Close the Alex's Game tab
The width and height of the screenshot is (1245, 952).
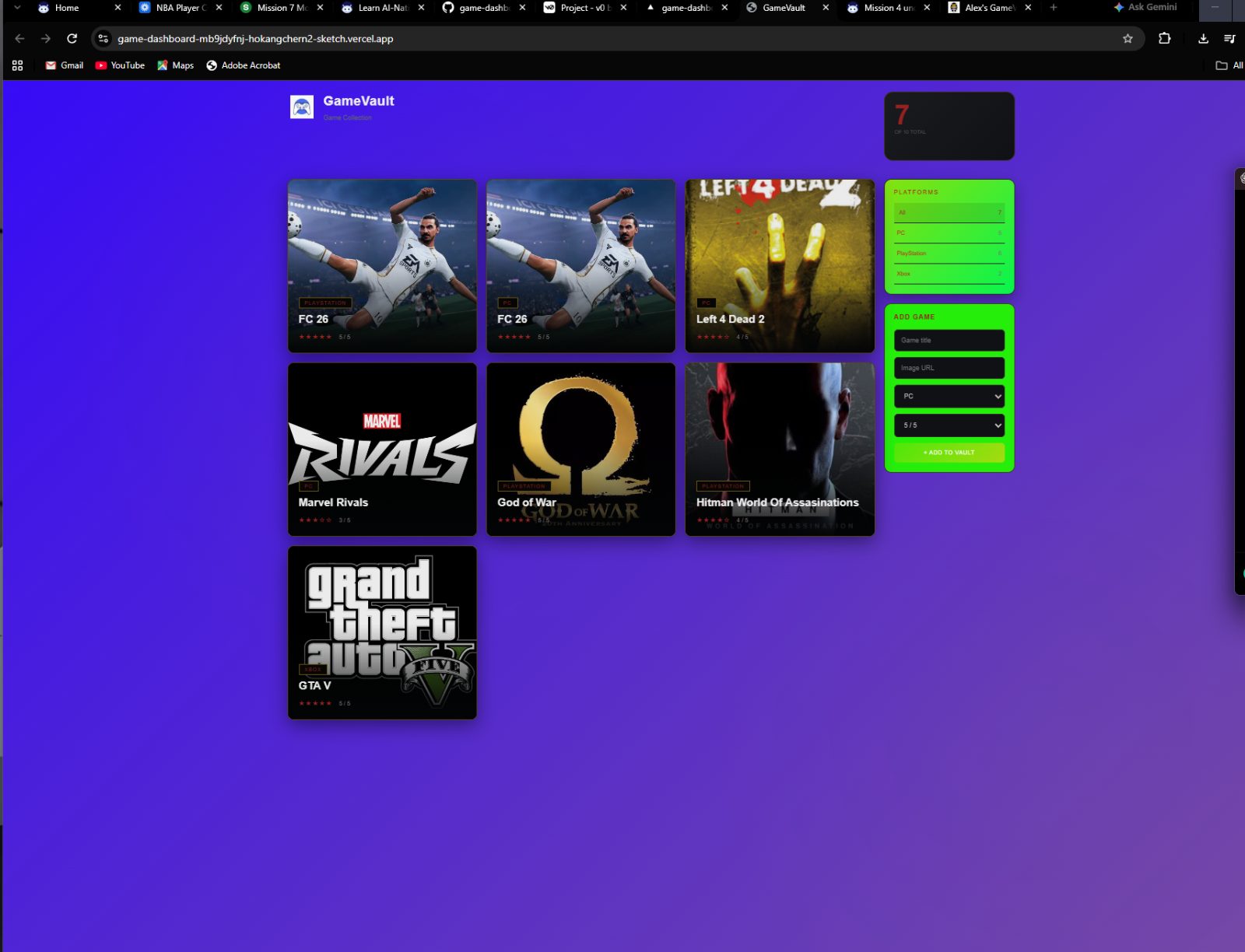(x=1028, y=8)
